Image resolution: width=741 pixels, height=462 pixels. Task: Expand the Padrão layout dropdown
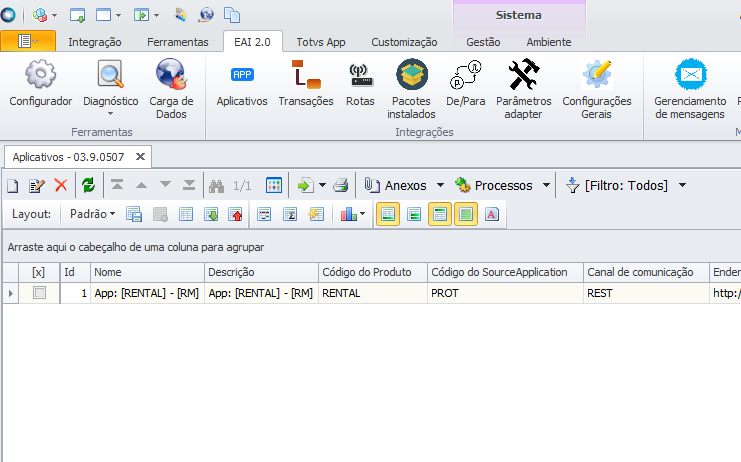92,214
